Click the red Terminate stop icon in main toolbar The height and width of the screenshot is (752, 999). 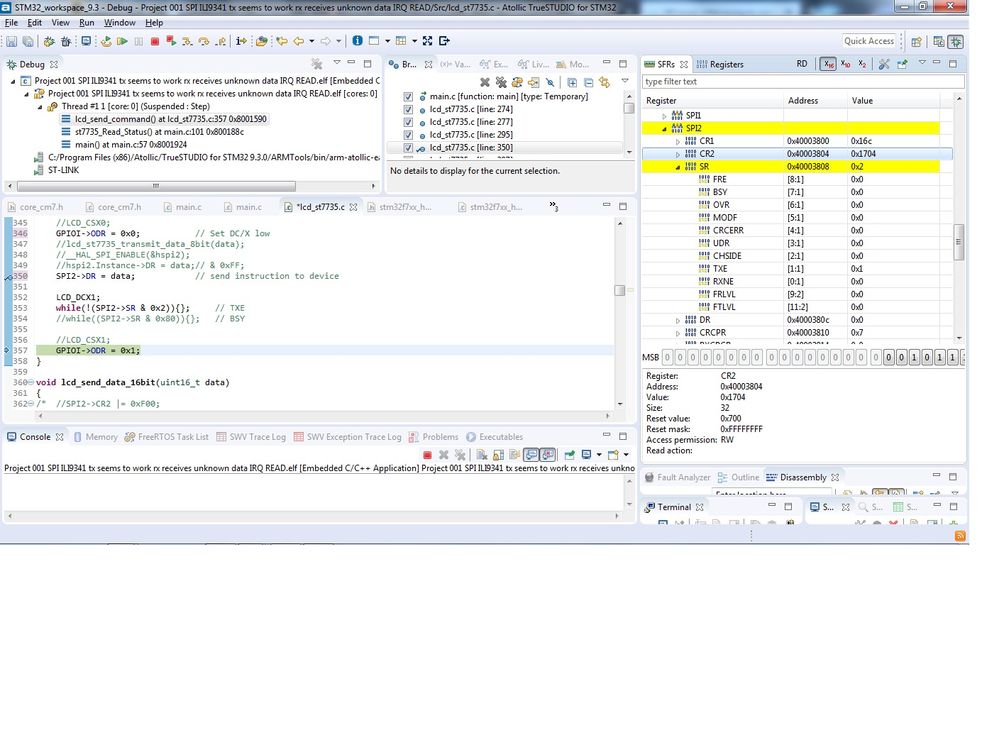(x=155, y=41)
